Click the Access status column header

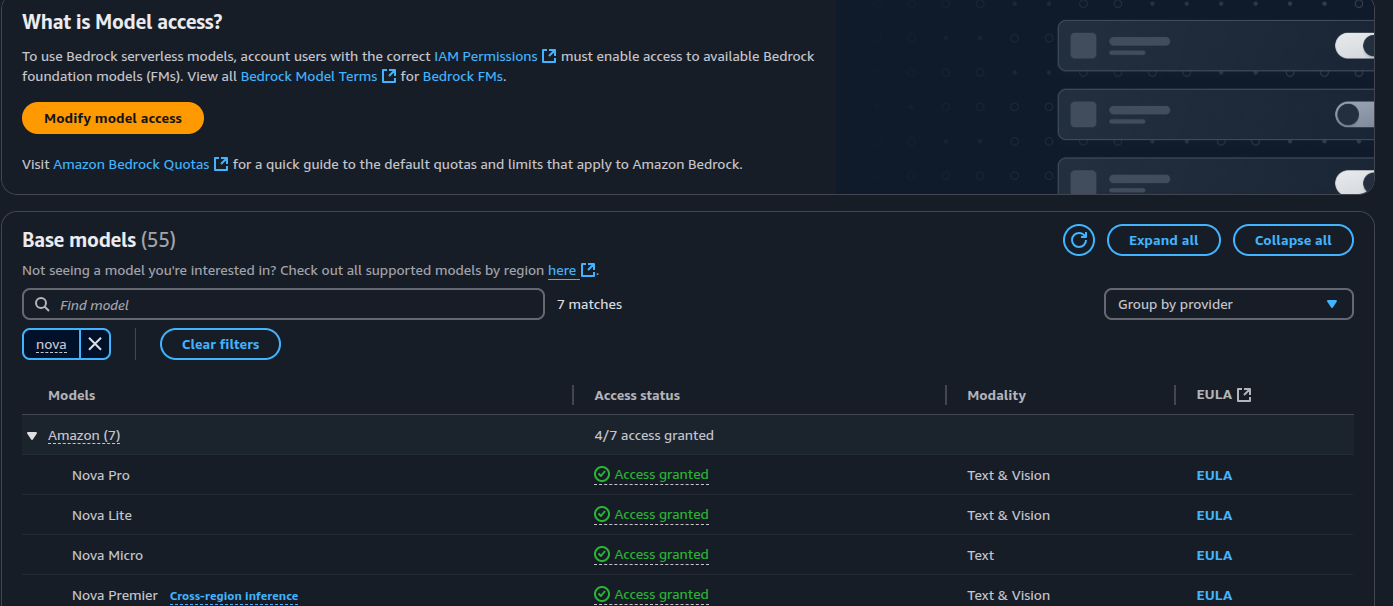coord(637,395)
